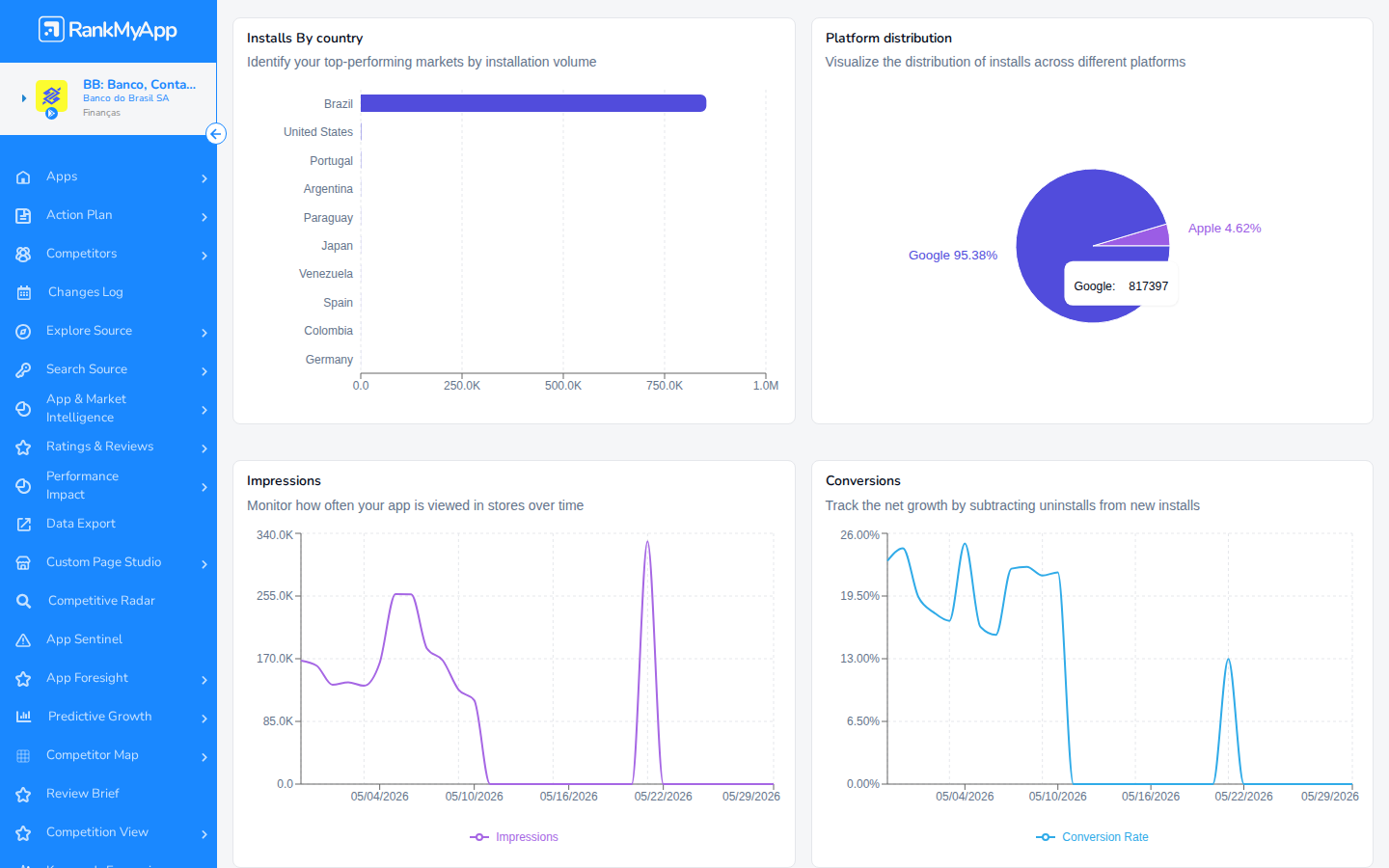The width and height of the screenshot is (1389, 868).
Task: Click the Data Export icon
Action: (x=23, y=525)
